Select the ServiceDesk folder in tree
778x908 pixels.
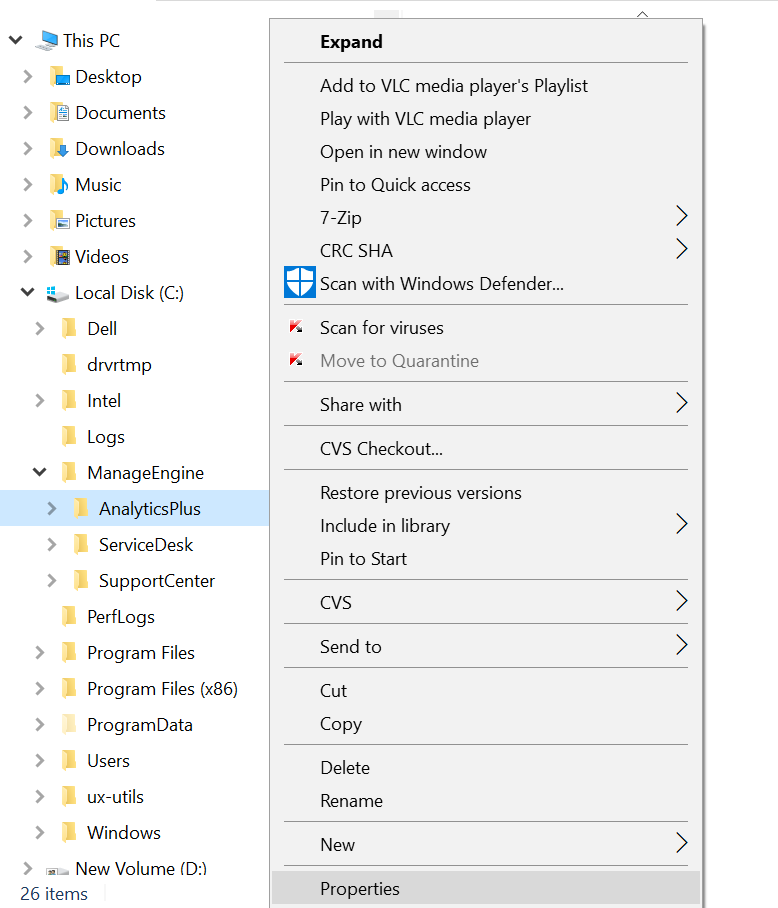point(146,545)
